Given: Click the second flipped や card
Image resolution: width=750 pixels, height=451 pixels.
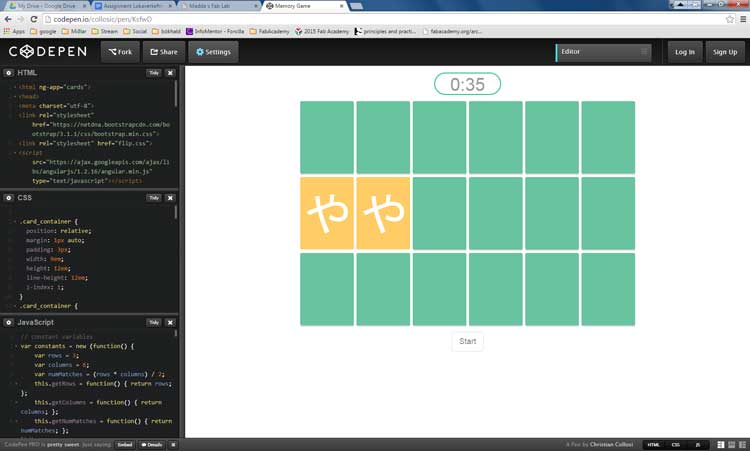Looking at the screenshot, I should tap(383, 213).
